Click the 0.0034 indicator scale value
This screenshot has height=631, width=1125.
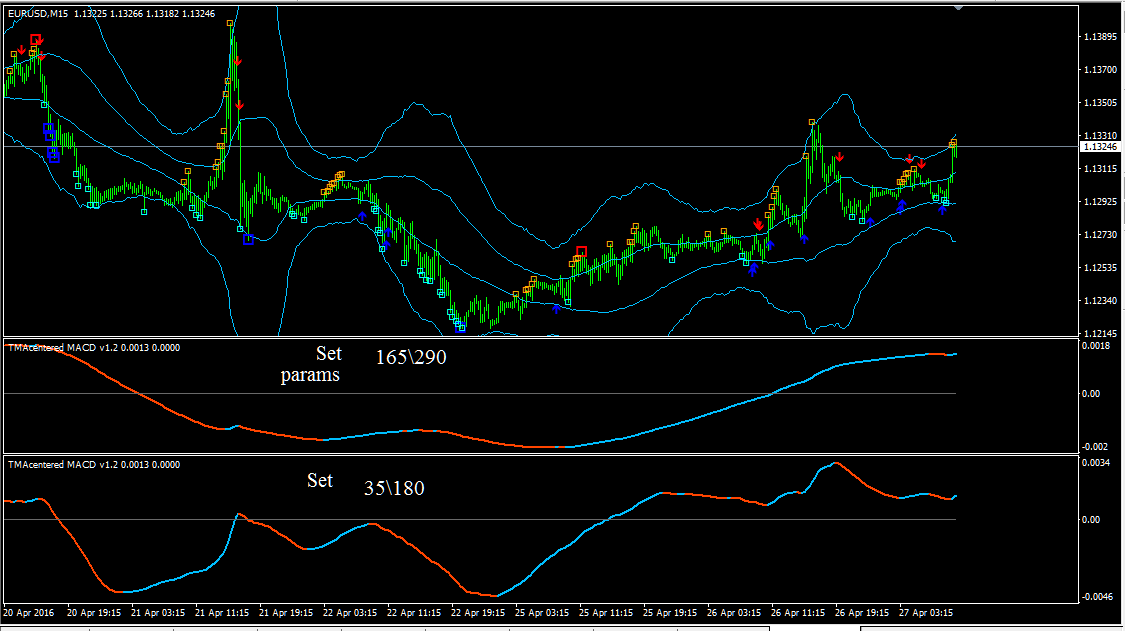click(x=1096, y=463)
